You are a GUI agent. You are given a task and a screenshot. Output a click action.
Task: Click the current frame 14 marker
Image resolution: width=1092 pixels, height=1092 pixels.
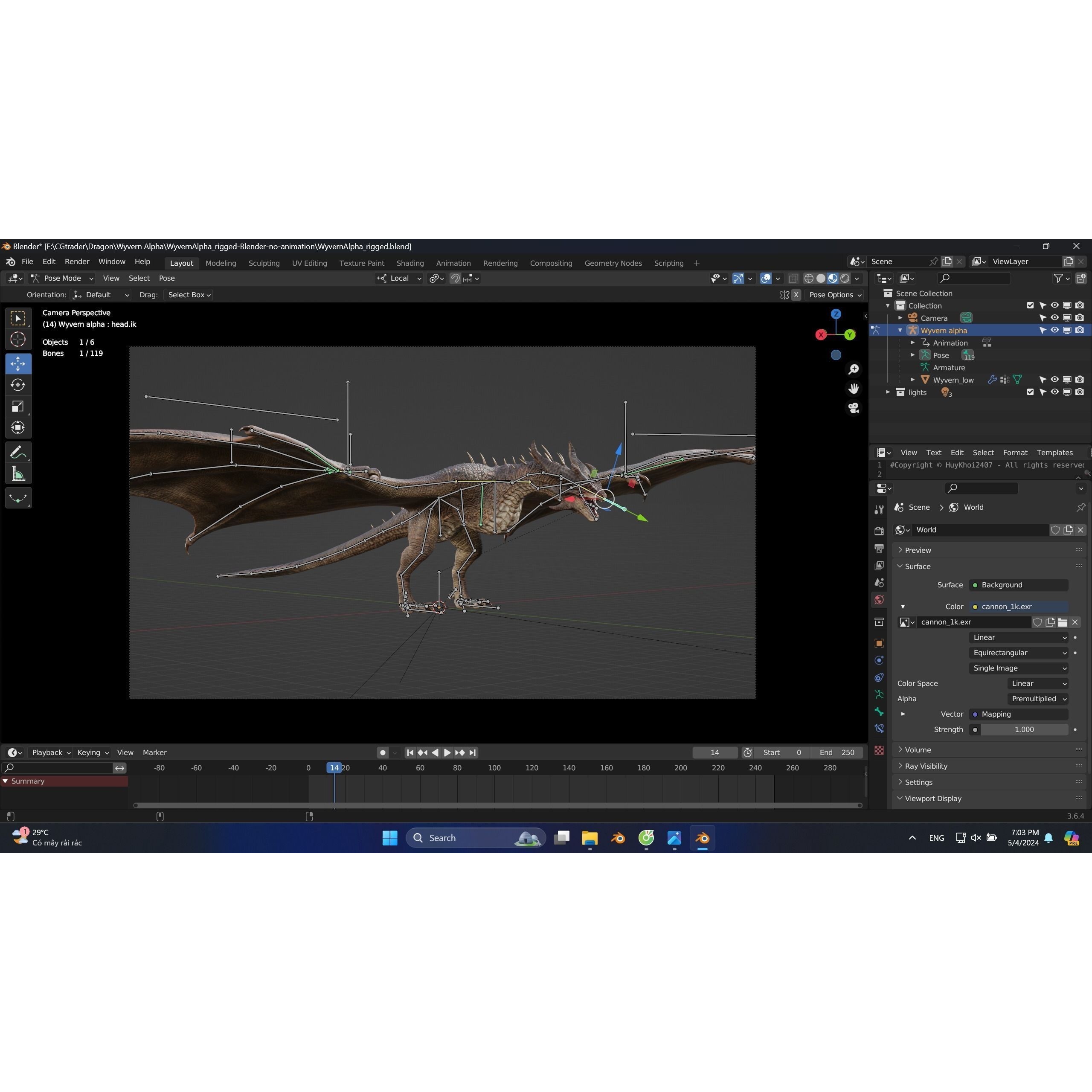(334, 767)
